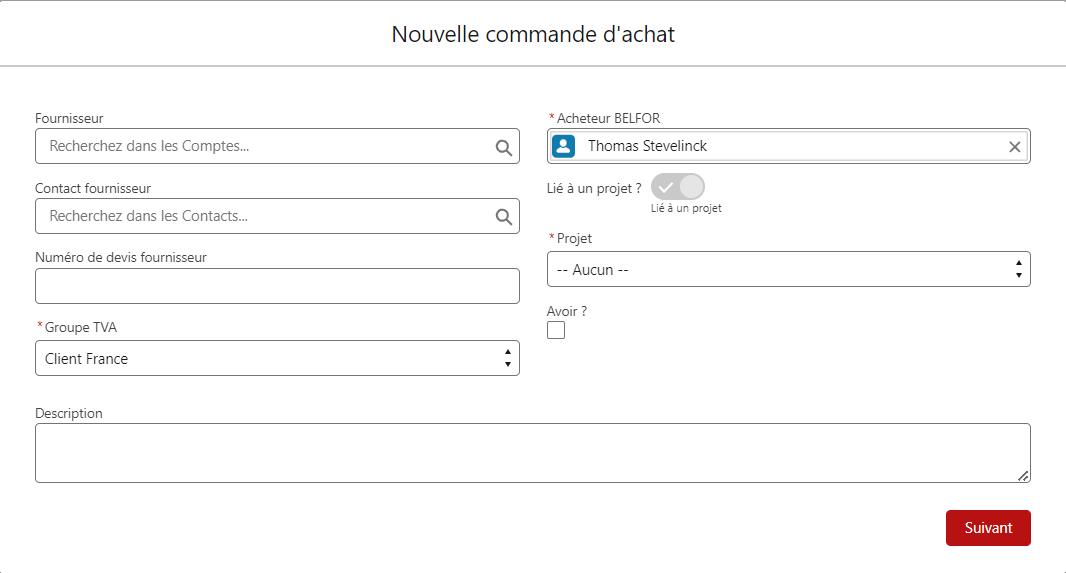Click the Avoir ? label

[x=567, y=311]
